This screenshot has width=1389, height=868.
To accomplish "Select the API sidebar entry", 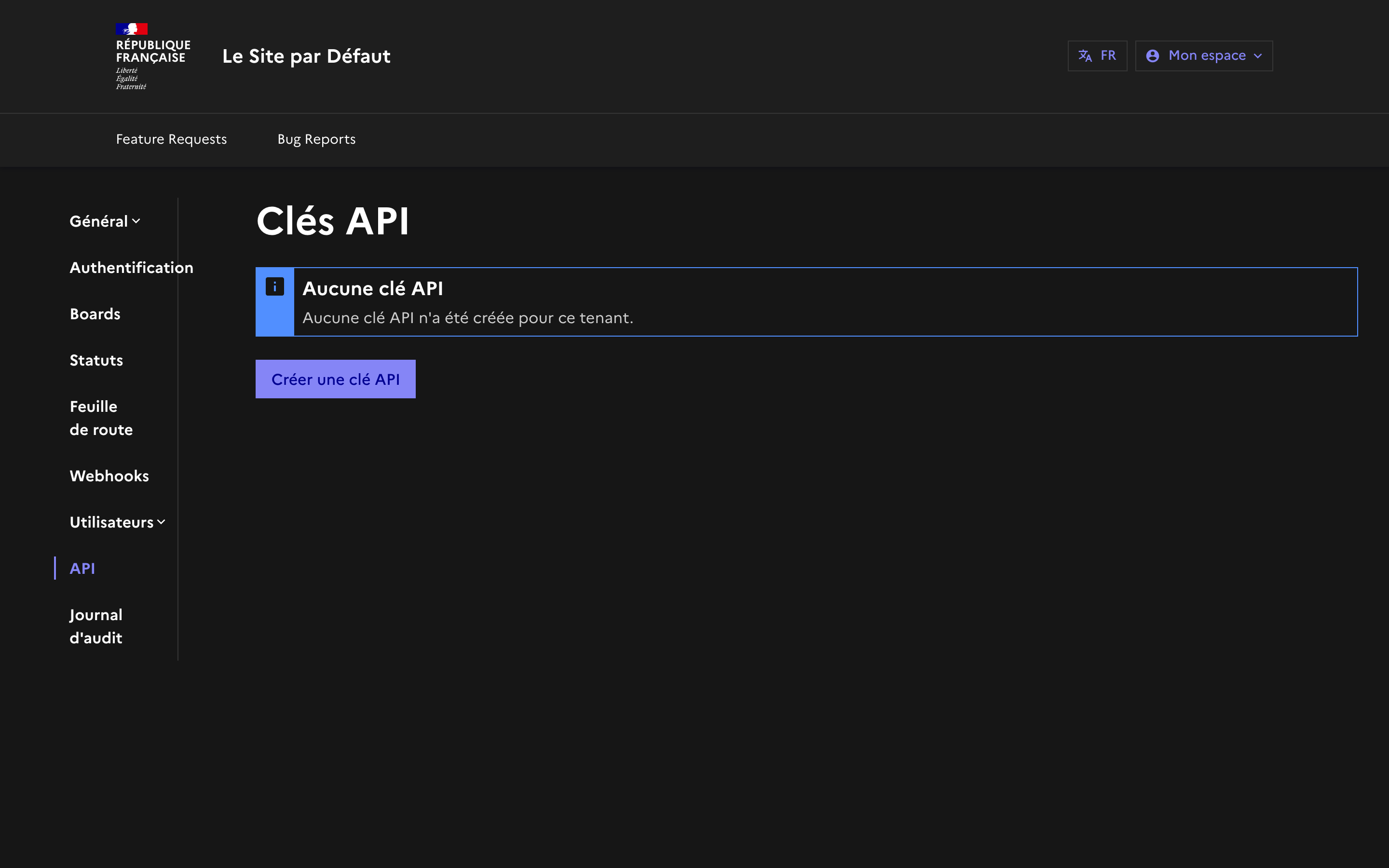I will (82, 569).
